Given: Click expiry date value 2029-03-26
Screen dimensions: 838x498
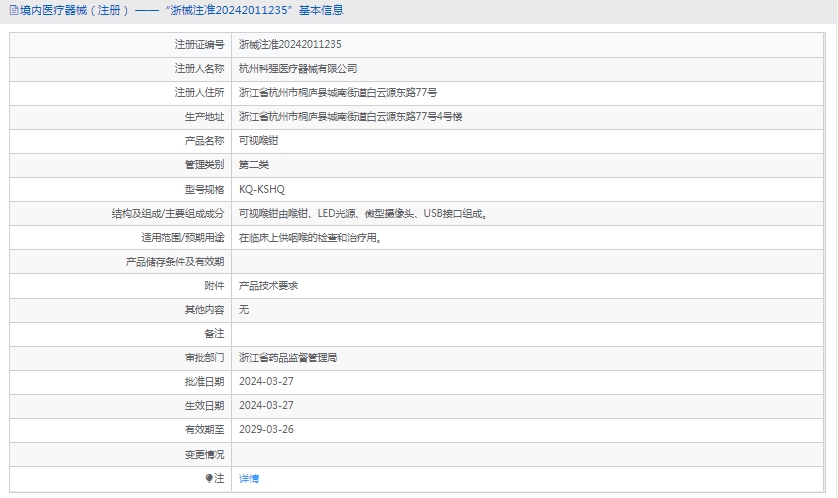Looking at the screenshot, I should point(266,429).
